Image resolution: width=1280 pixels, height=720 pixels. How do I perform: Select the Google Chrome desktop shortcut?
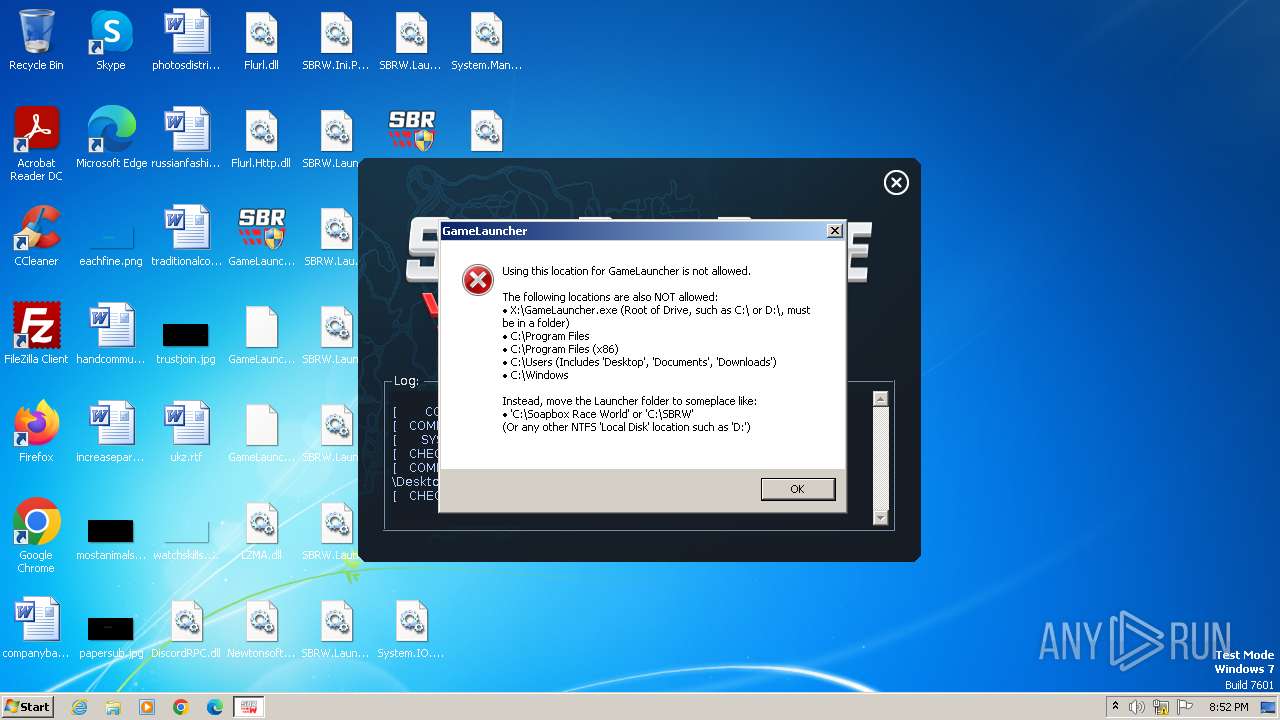(x=36, y=536)
